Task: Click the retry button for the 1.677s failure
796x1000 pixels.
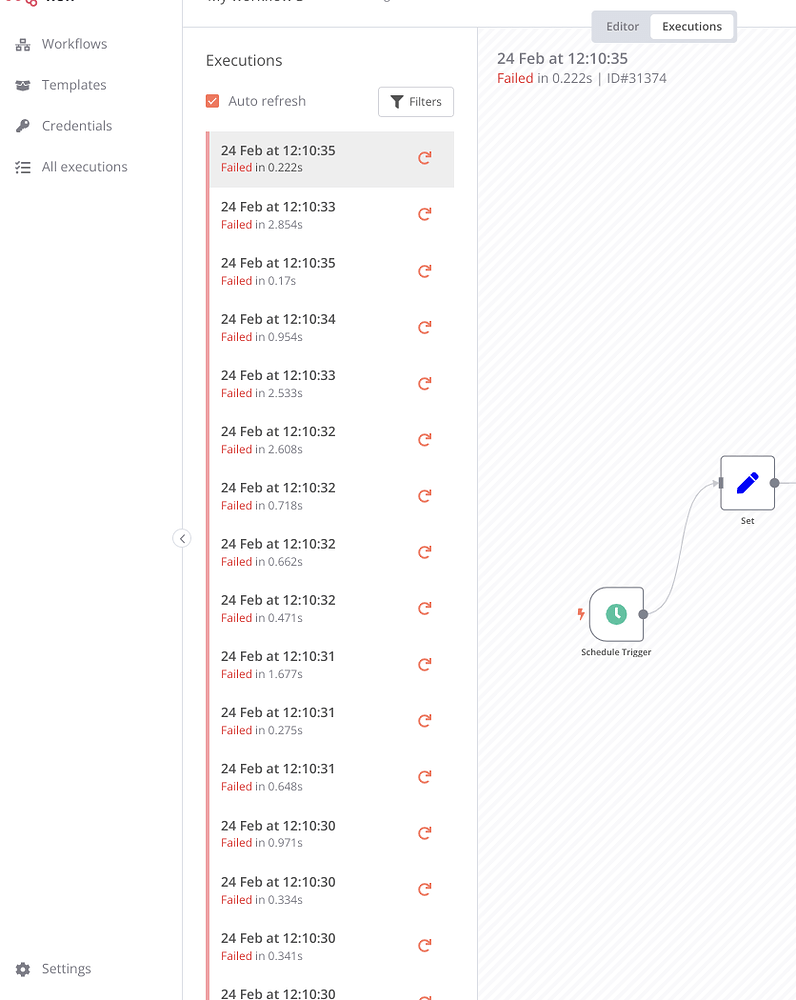Action: point(424,664)
